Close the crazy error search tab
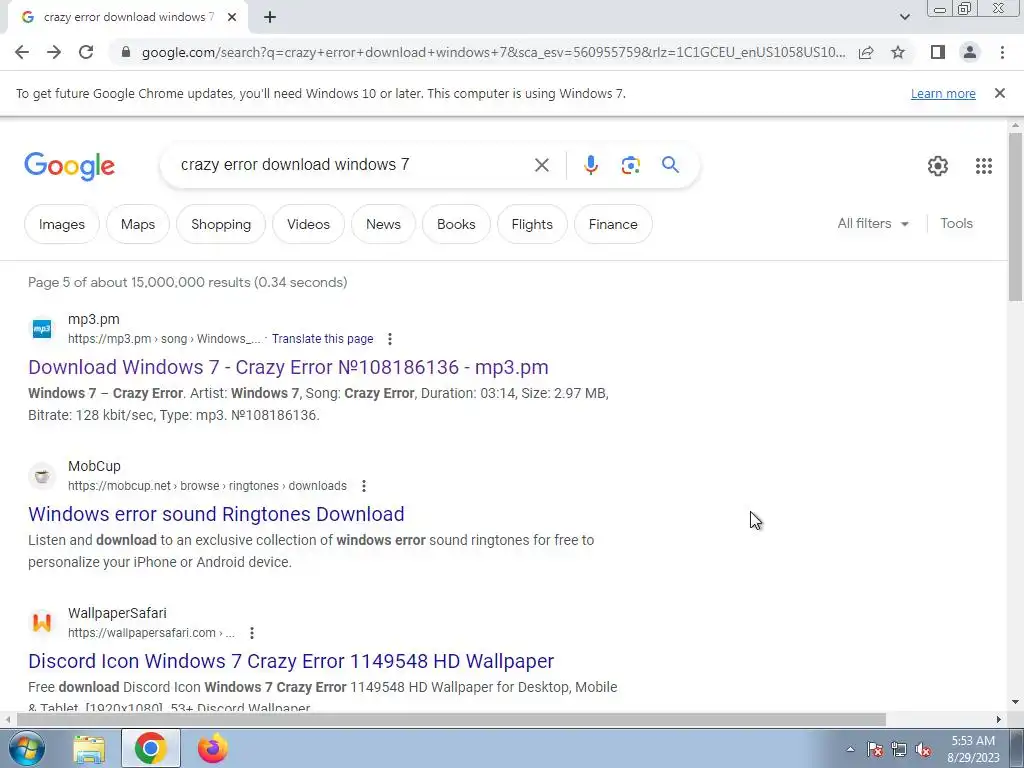This screenshot has width=1024, height=768. [x=232, y=17]
